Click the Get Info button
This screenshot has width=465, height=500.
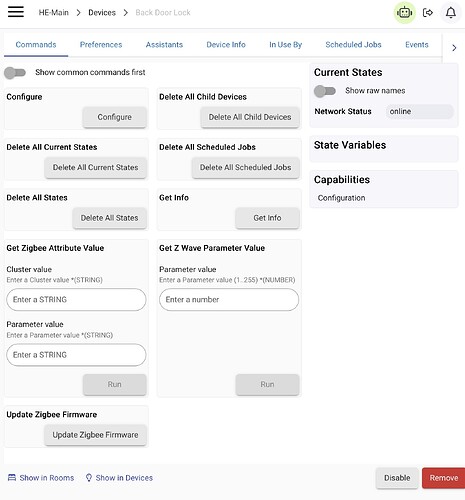pyautogui.click(x=267, y=218)
